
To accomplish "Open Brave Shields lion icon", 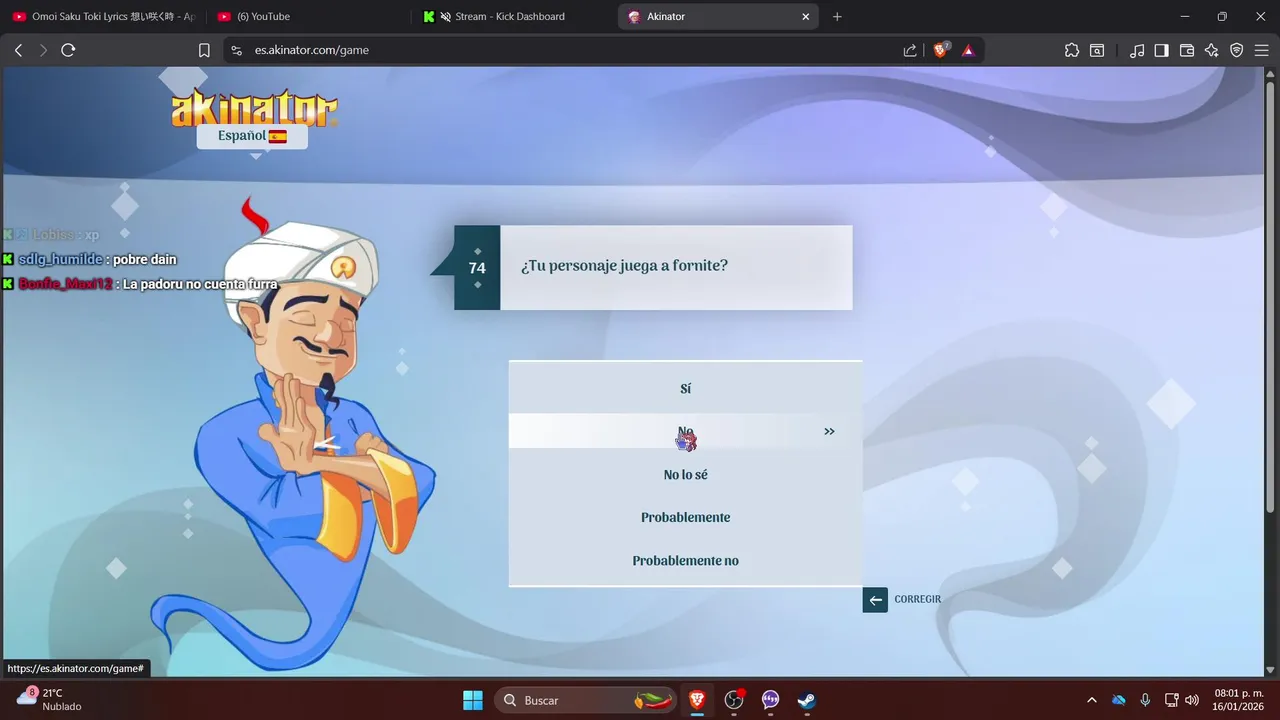I will point(940,50).
